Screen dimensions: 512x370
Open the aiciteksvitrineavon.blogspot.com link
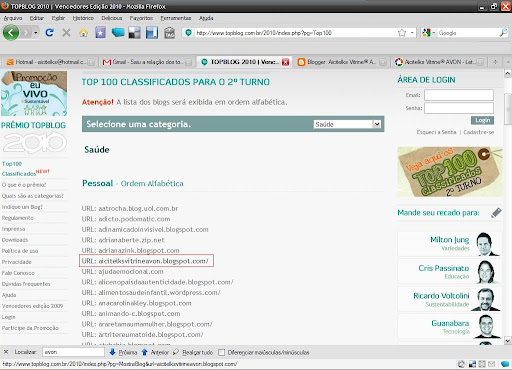(154, 261)
